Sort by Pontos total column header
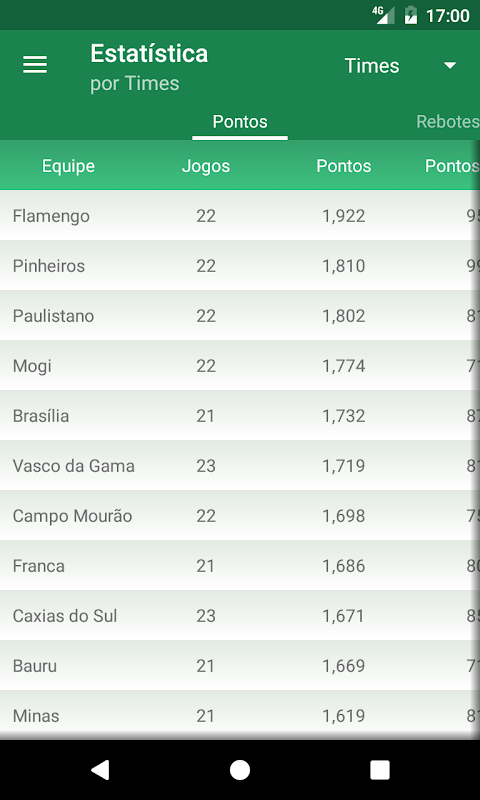The height and width of the screenshot is (800, 480). (x=343, y=166)
